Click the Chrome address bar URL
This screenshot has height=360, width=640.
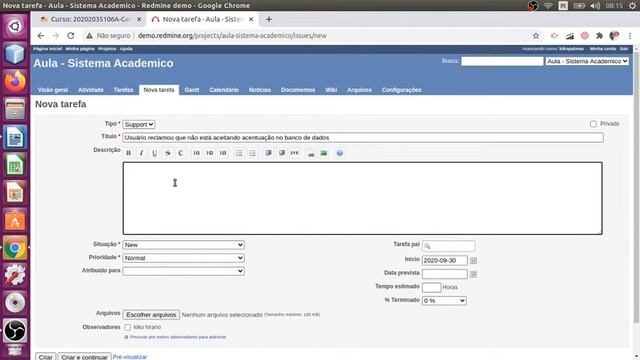coord(232,36)
